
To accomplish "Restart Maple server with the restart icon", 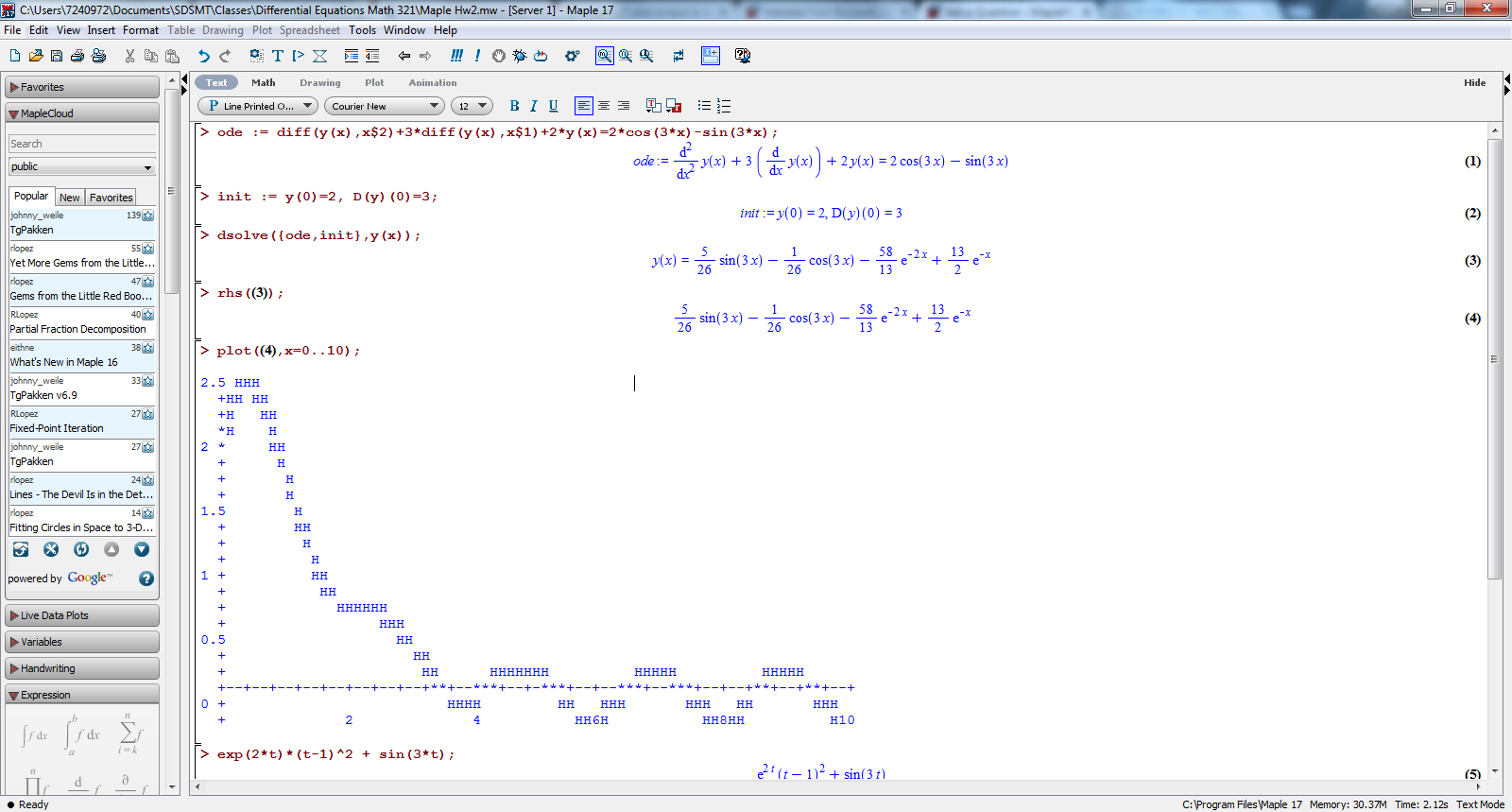I will click(541, 56).
